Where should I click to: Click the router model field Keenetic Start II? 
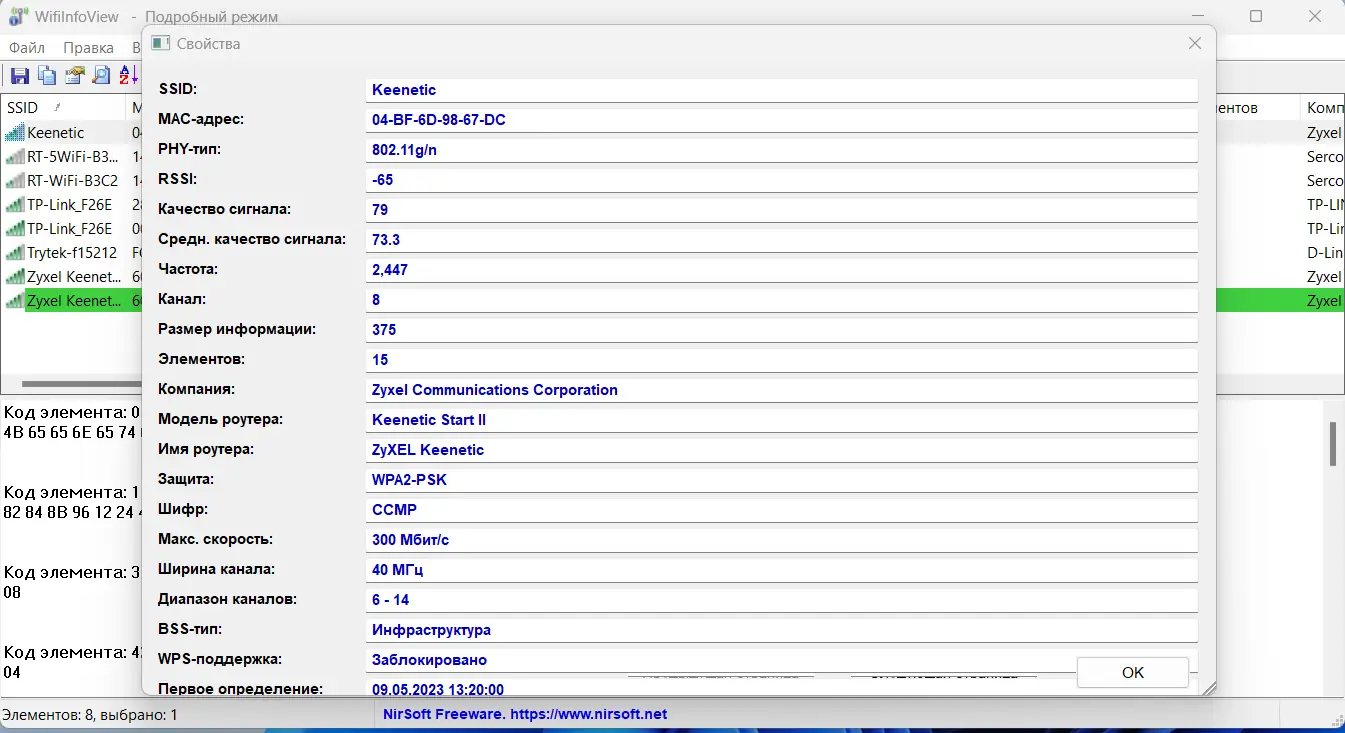tap(782, 420)
